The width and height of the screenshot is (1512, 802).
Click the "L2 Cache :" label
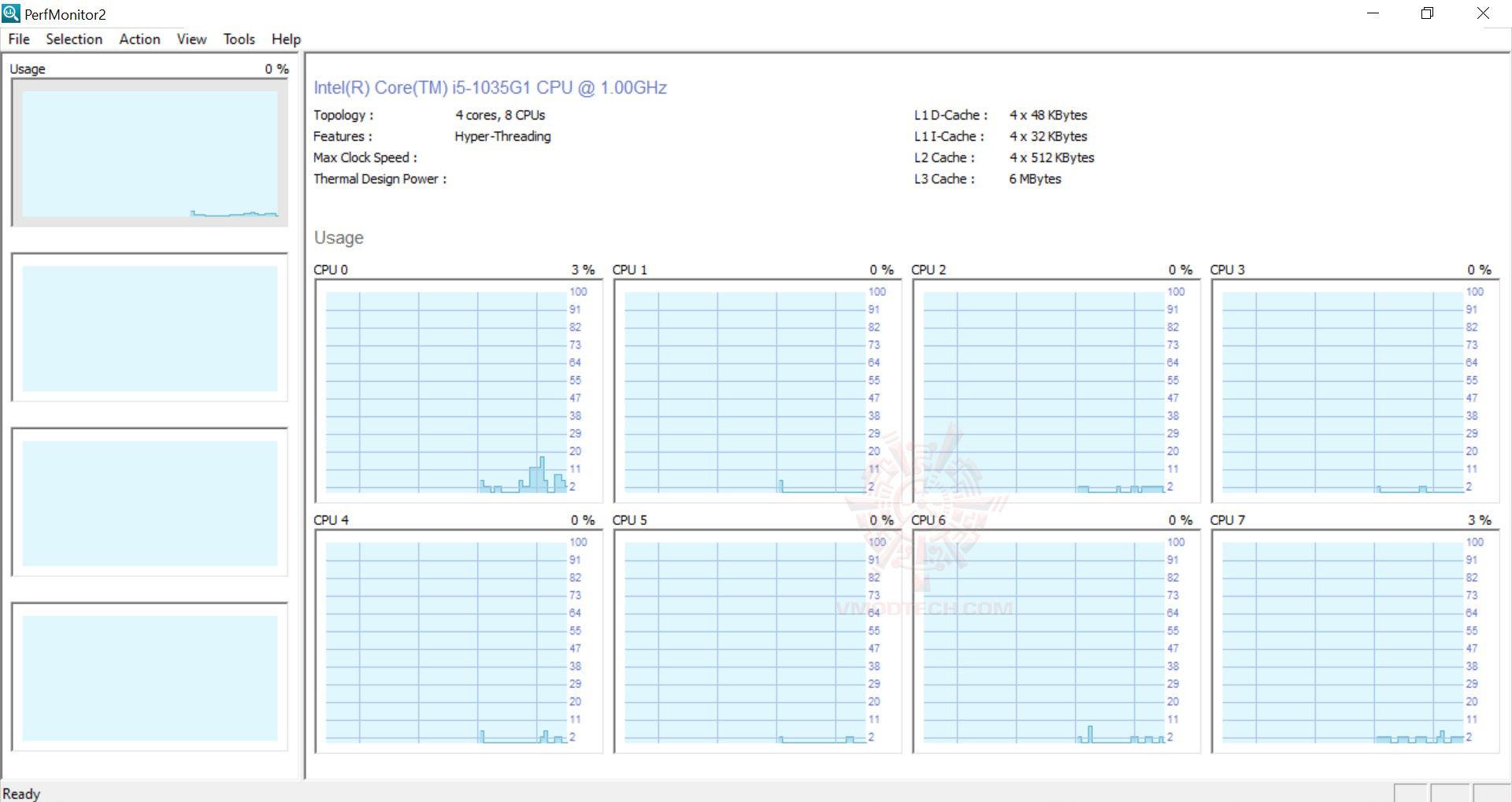tap(944, 157)
